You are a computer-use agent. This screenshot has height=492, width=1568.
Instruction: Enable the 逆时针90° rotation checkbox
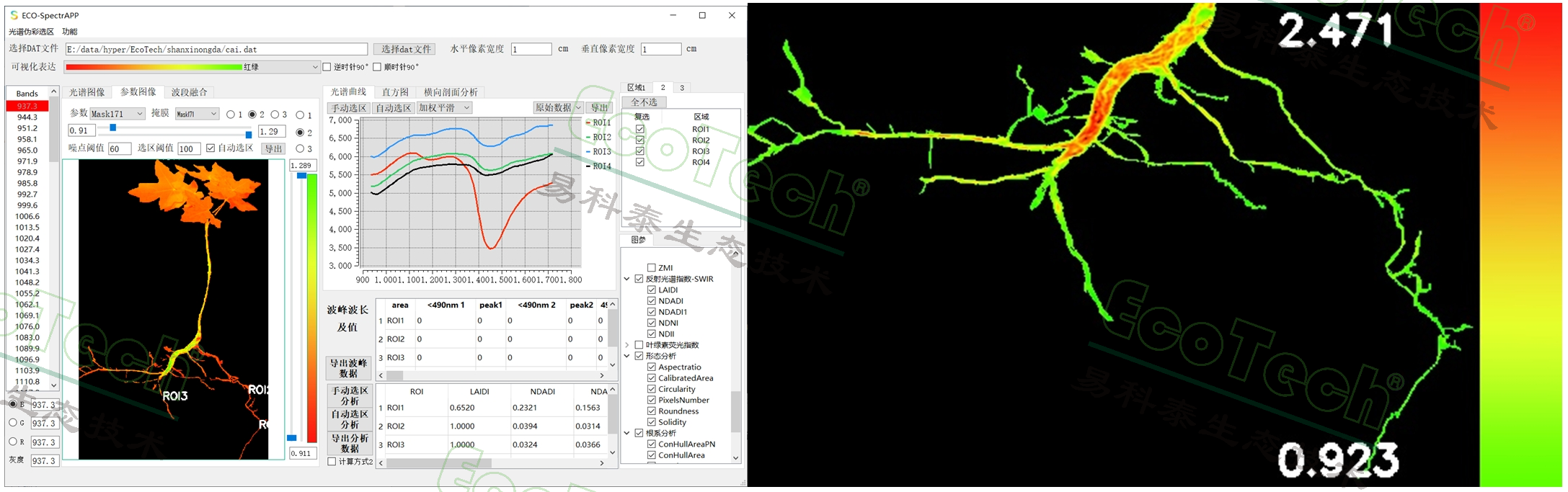click(x=327, y=67)
